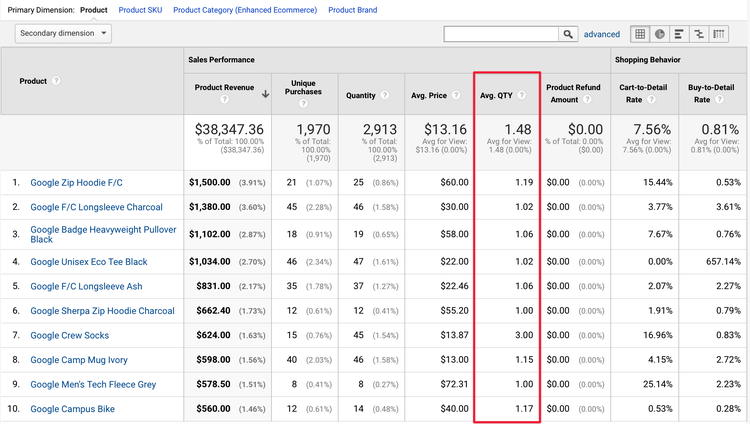Image resolution: width=750 pixels, height=424 pixels.
Task: Sort by Unique Purchases column
Action: pyautogui.click(x=303, y=87)
